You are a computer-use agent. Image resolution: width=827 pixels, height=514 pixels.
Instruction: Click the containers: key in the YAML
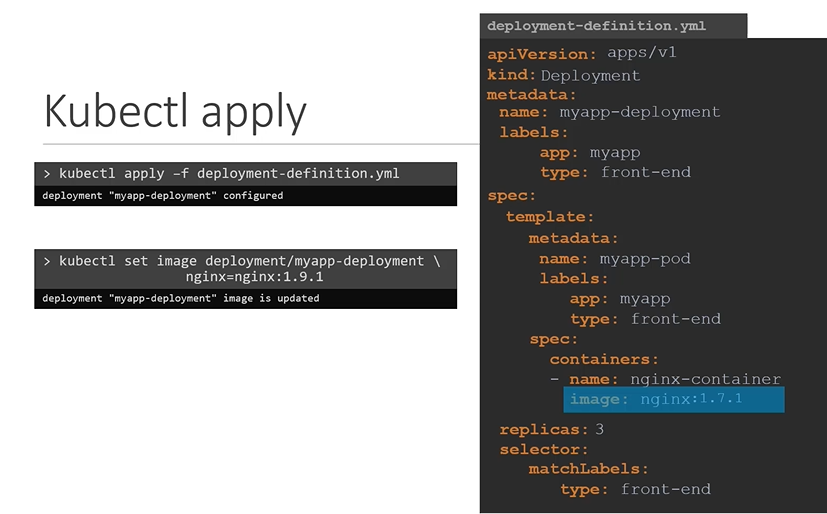(x=604, y=359)
